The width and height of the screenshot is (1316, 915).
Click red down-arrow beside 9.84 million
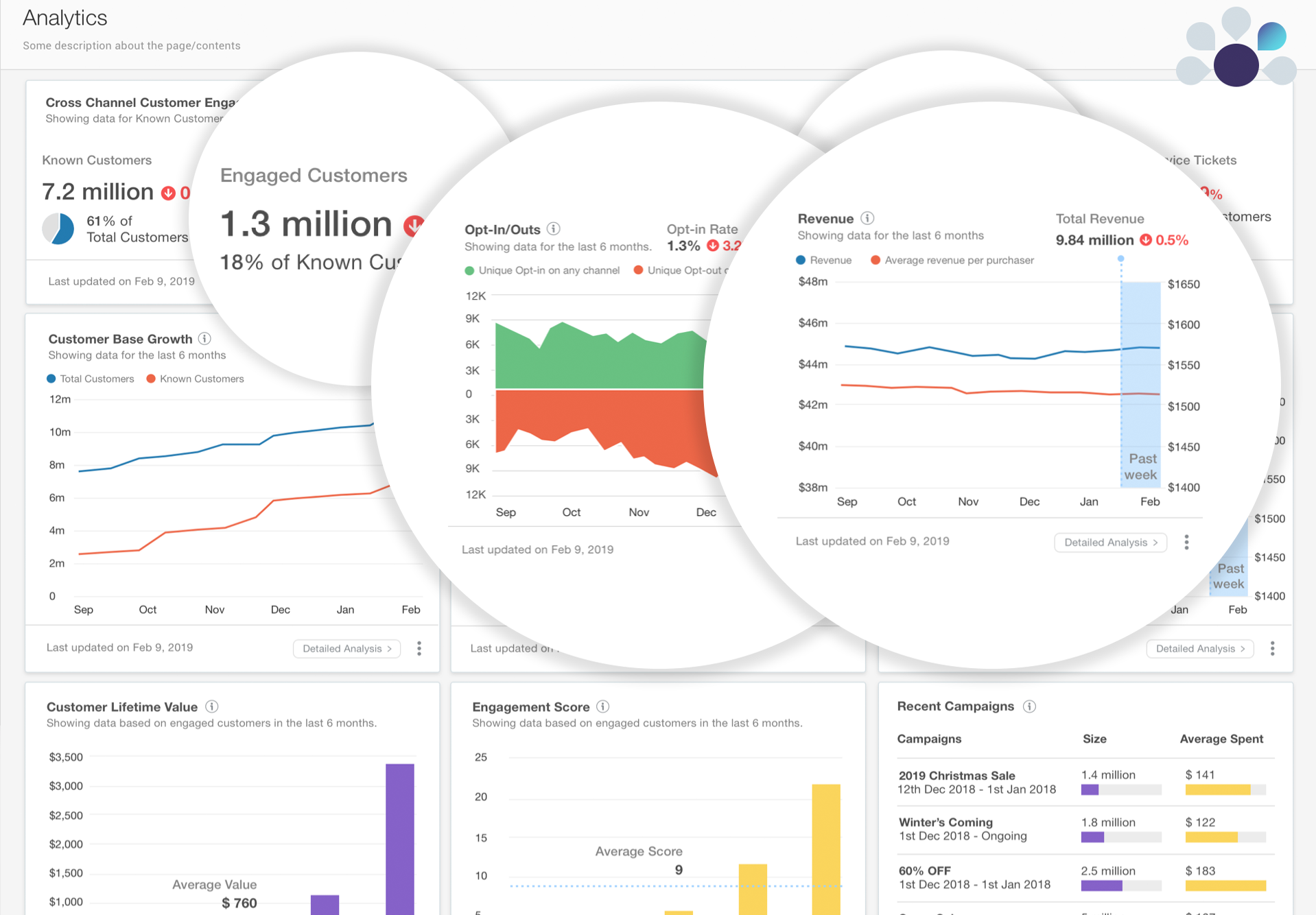point(1146,240)
